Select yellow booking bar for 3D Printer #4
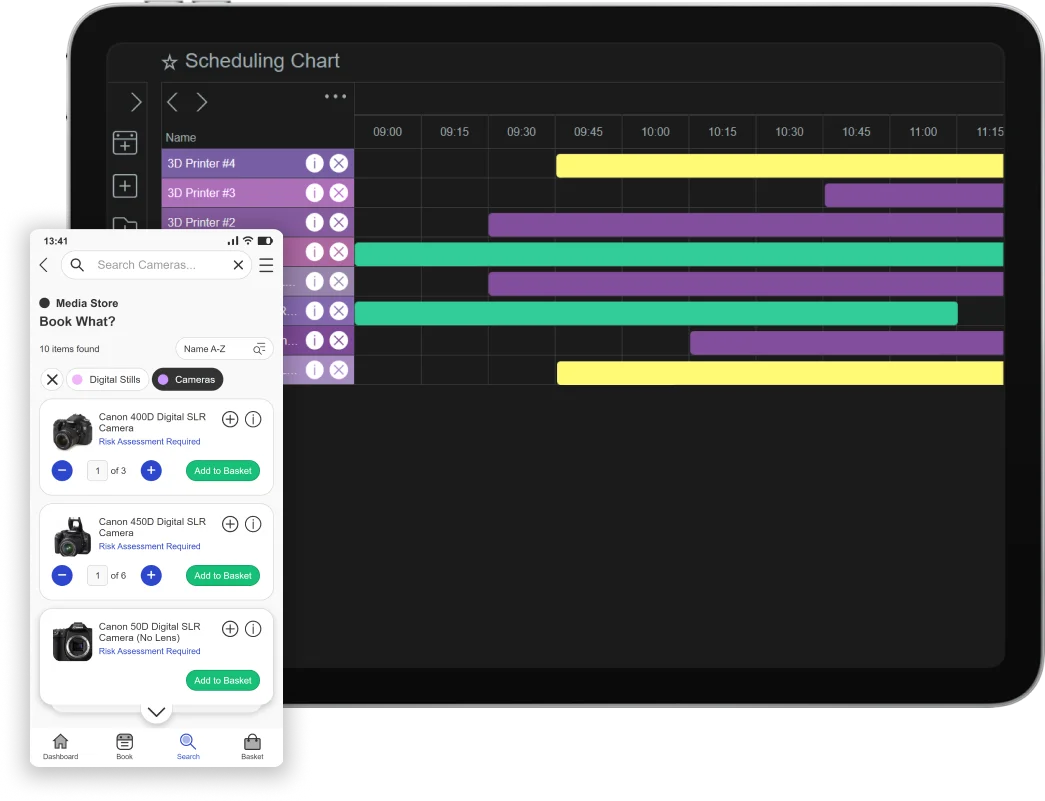 pyautogui.click(x=779, y=166)
